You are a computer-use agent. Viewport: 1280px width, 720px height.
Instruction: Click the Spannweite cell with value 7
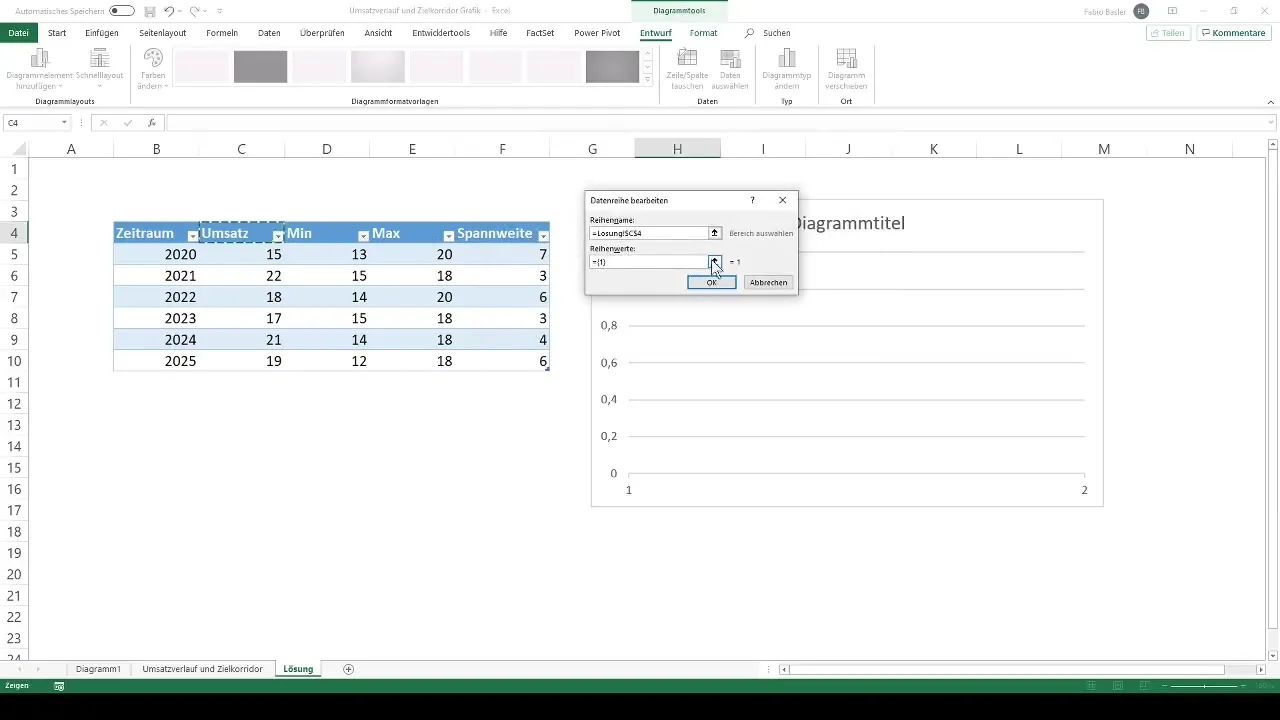click(502, 255)
